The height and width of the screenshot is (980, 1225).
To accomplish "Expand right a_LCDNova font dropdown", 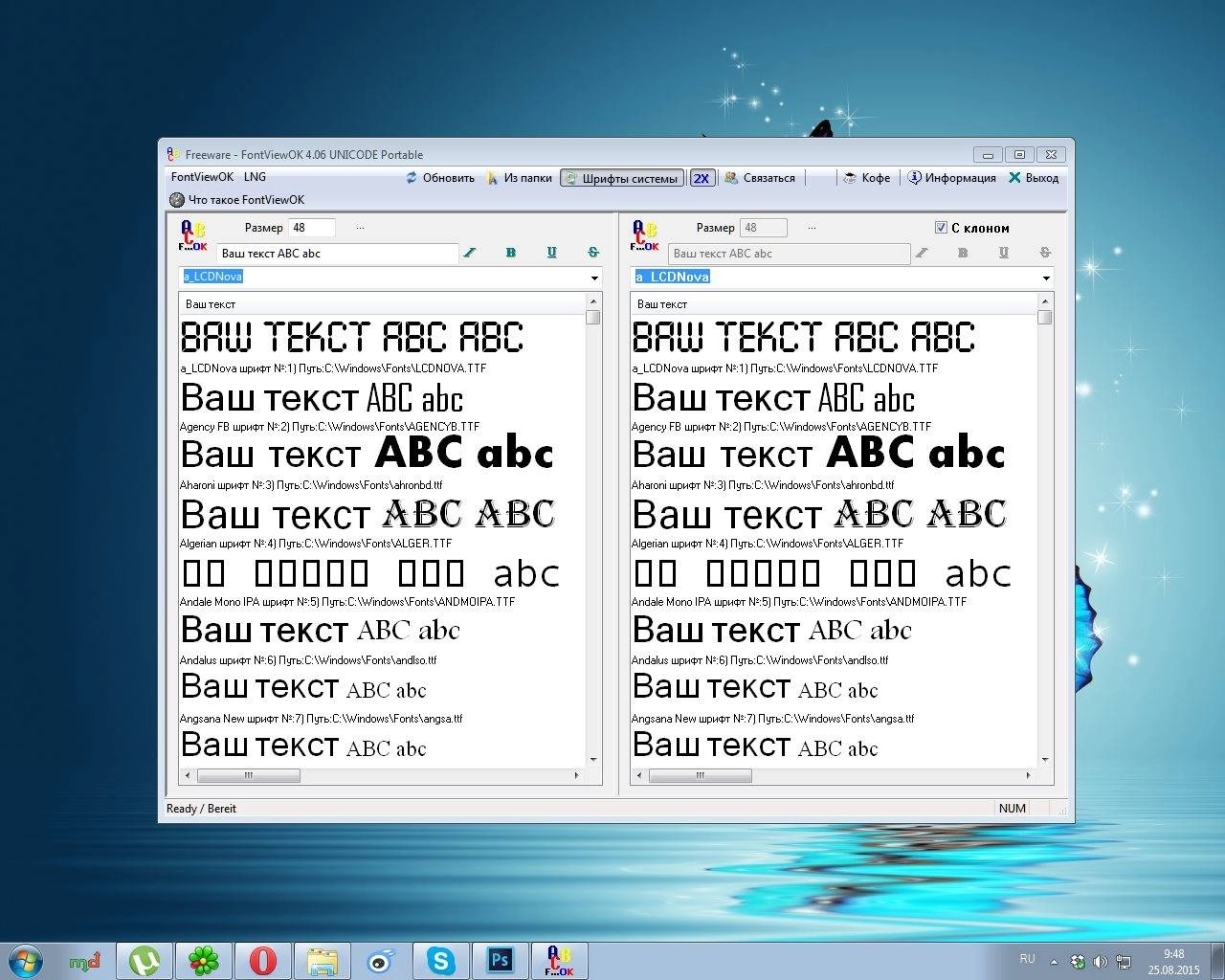I will (1046, 278).
